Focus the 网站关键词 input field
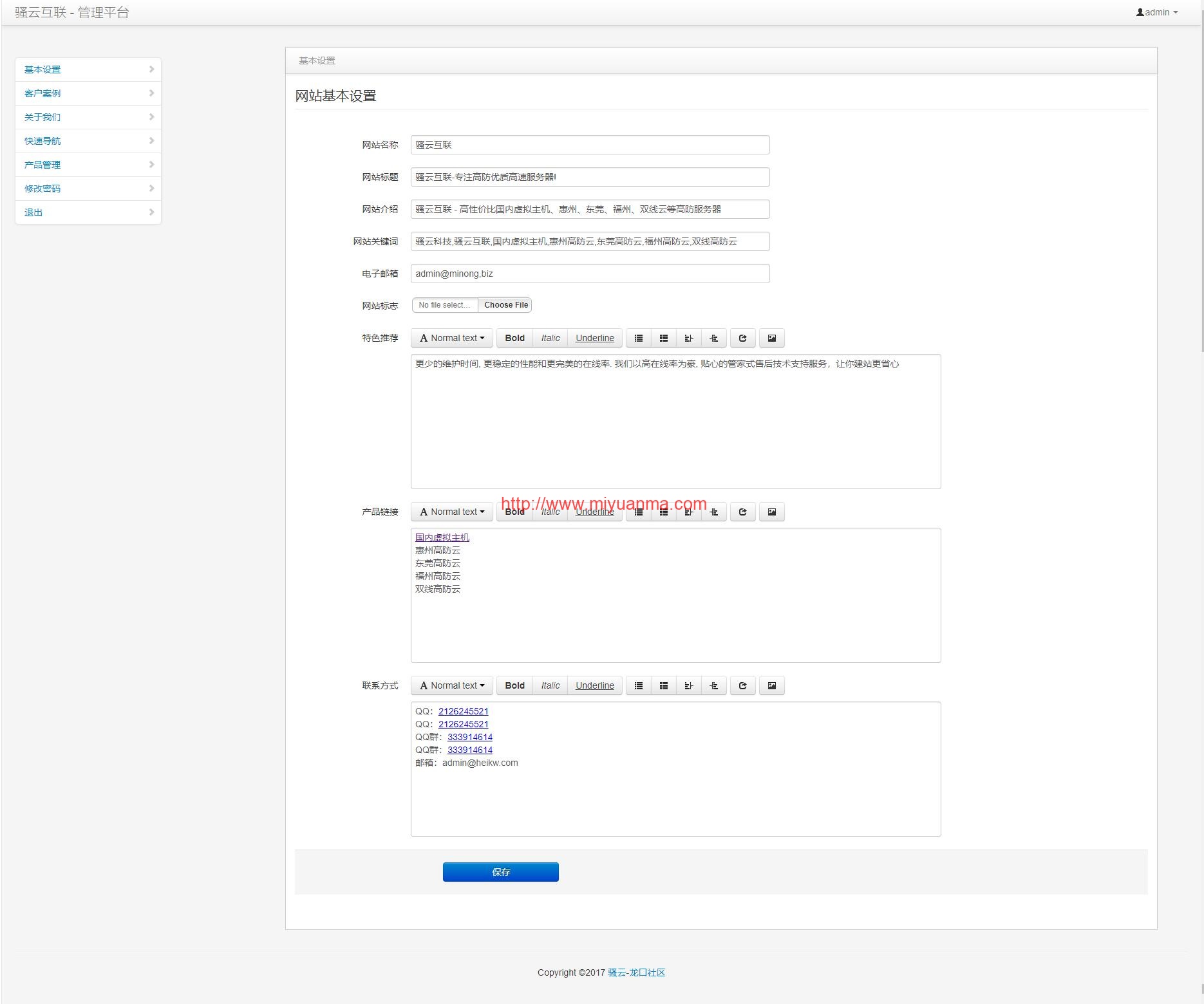The image size is (1204, 1004). (590, 241)
